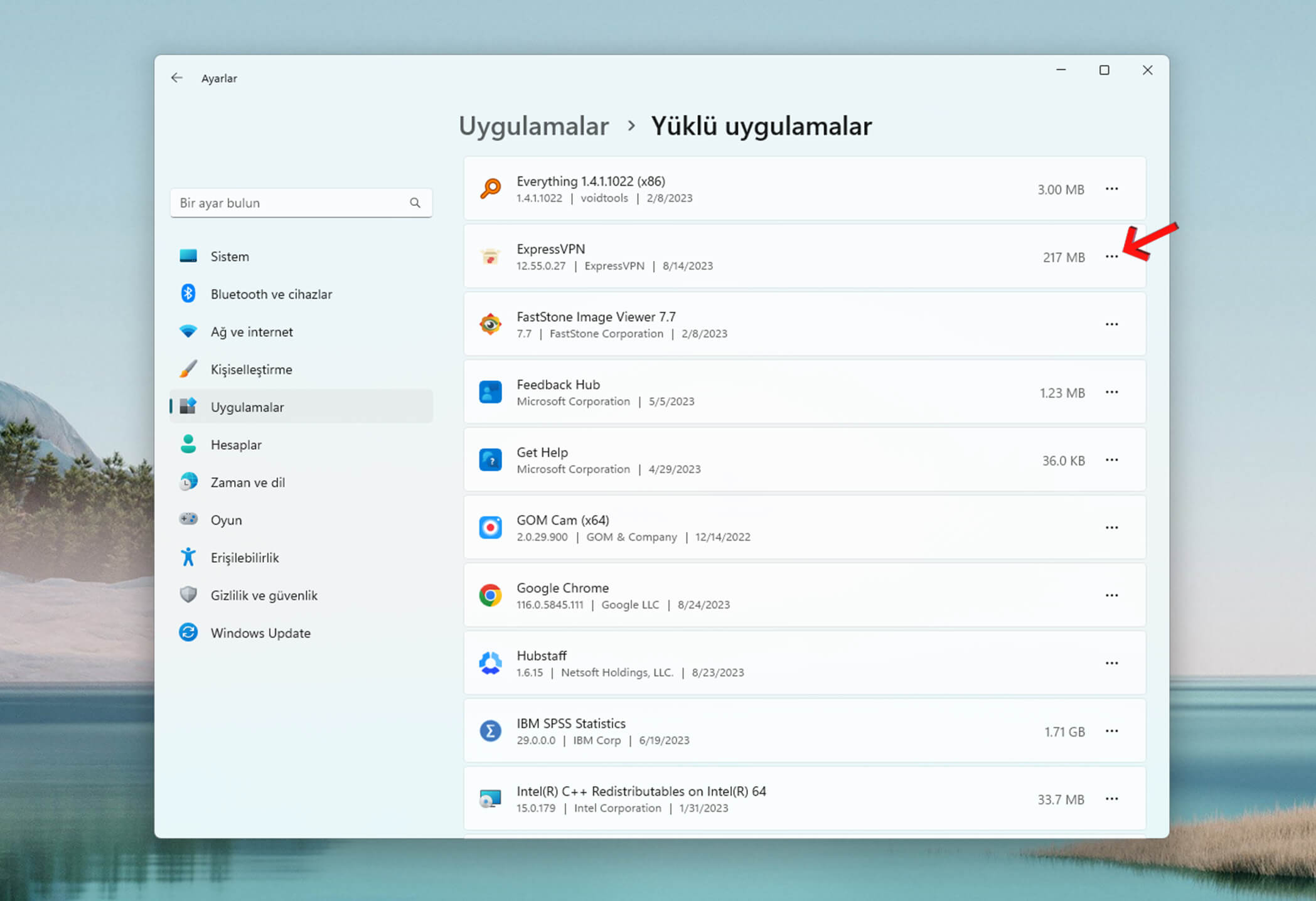Open more options for ExpressVPN
Screen dimensions: 1316x901
(1111, 257)
